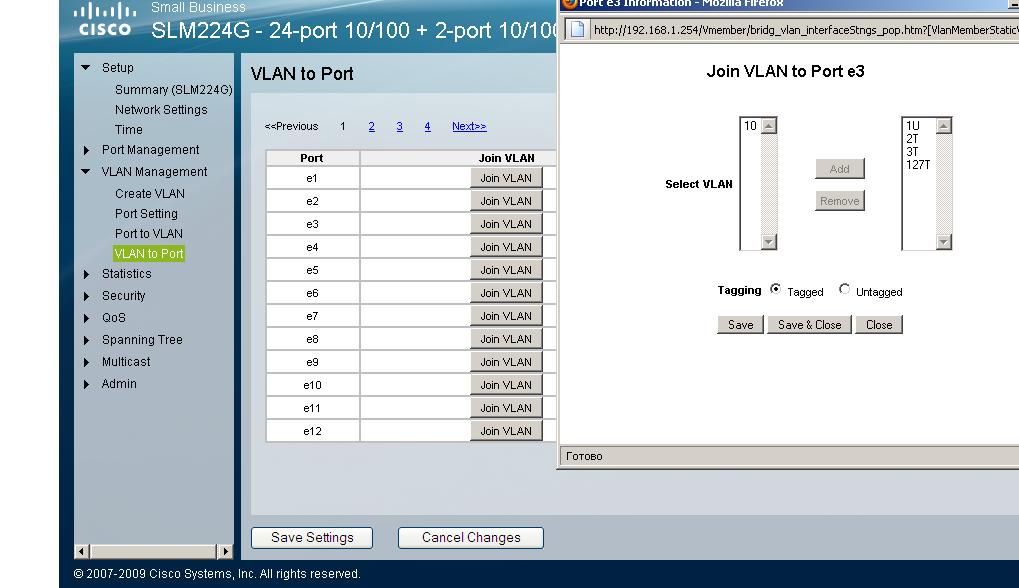Click Join VLAN for port e4
This screenshot has height=588, width=1019.
point(506,247)
